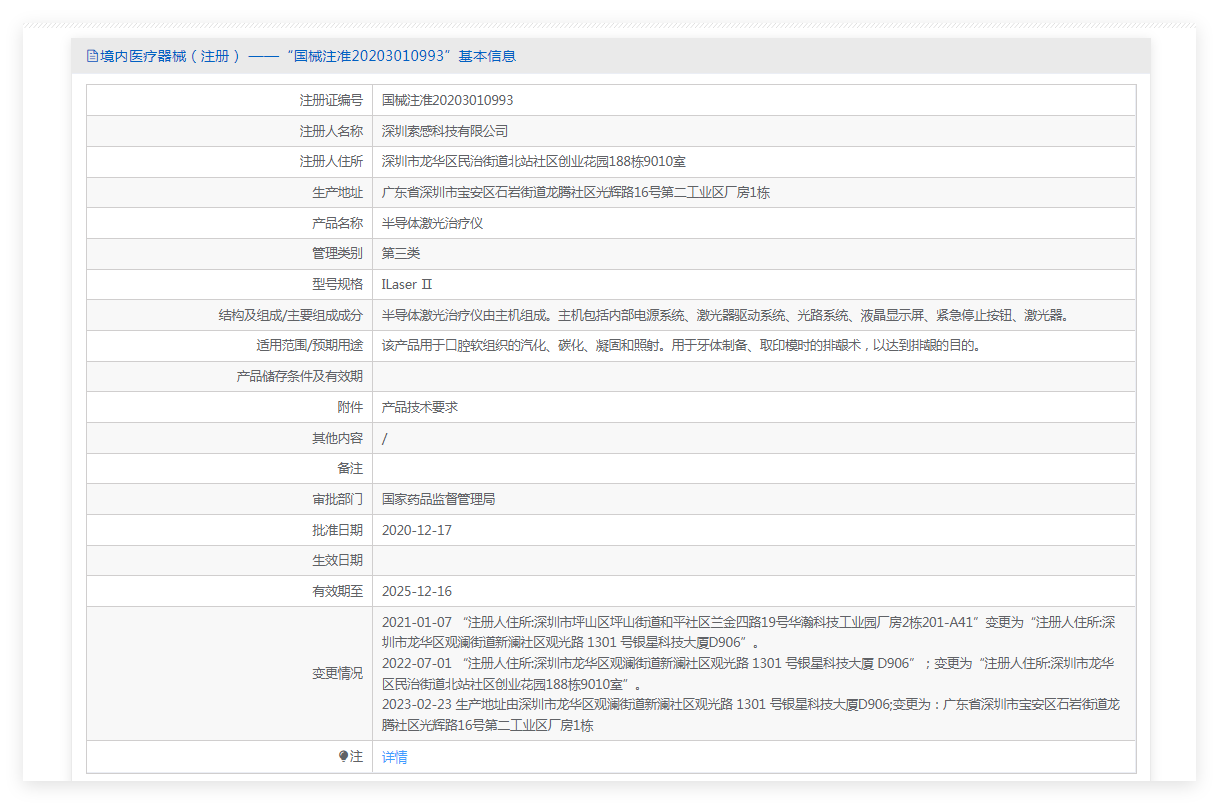Image resolution: width=1219 pixels, height=804 pixels.
Task: Click registration number 国械注准20203010993 in table
Action: pyautogui.click(x=447, y=100)
